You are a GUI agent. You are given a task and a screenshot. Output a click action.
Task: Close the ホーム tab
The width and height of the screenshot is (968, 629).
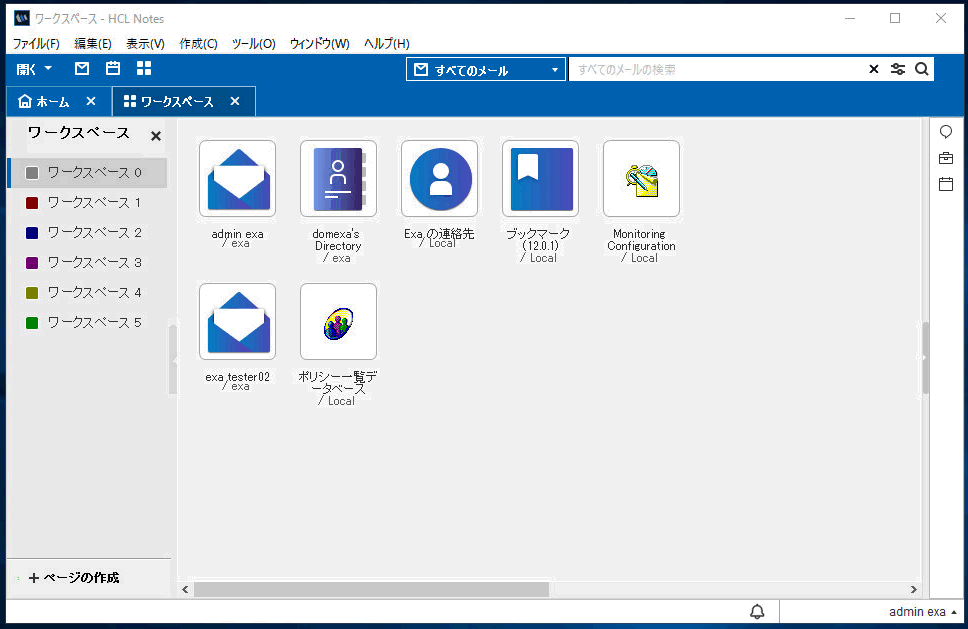(x=91, y=101)
